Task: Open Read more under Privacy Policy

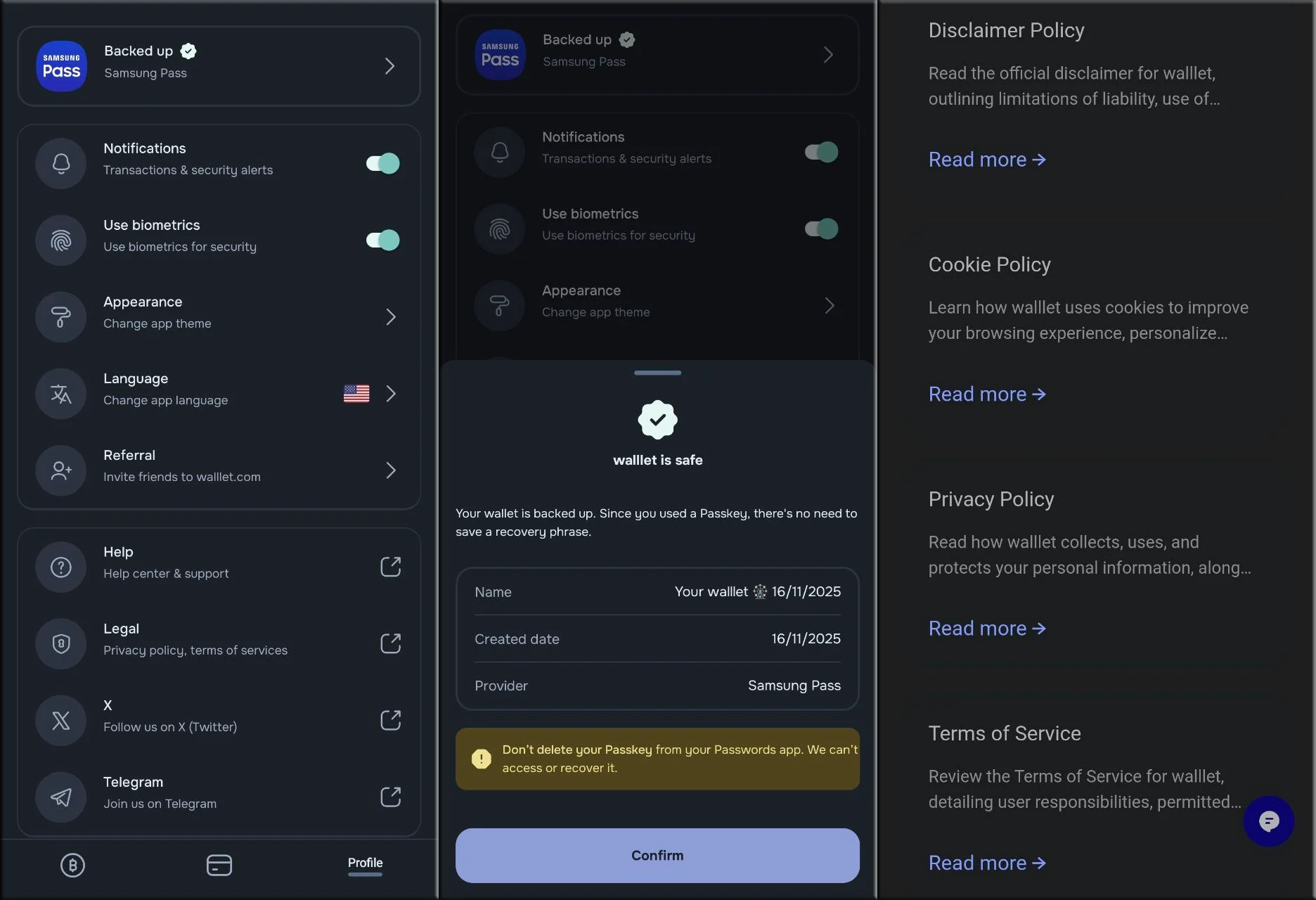Action: point(986,628)
